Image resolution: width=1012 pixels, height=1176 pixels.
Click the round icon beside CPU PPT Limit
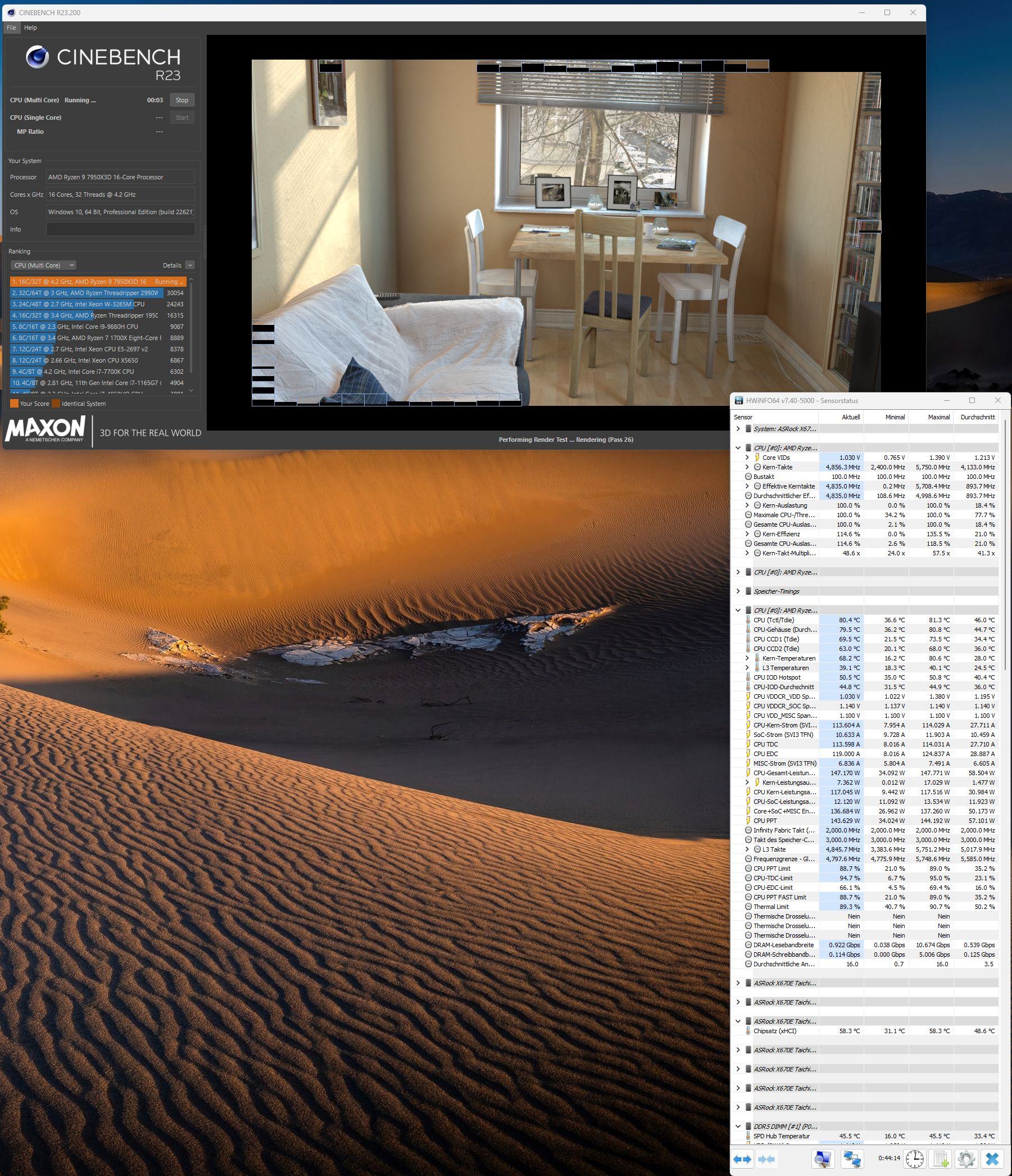[x=748, y=869]
